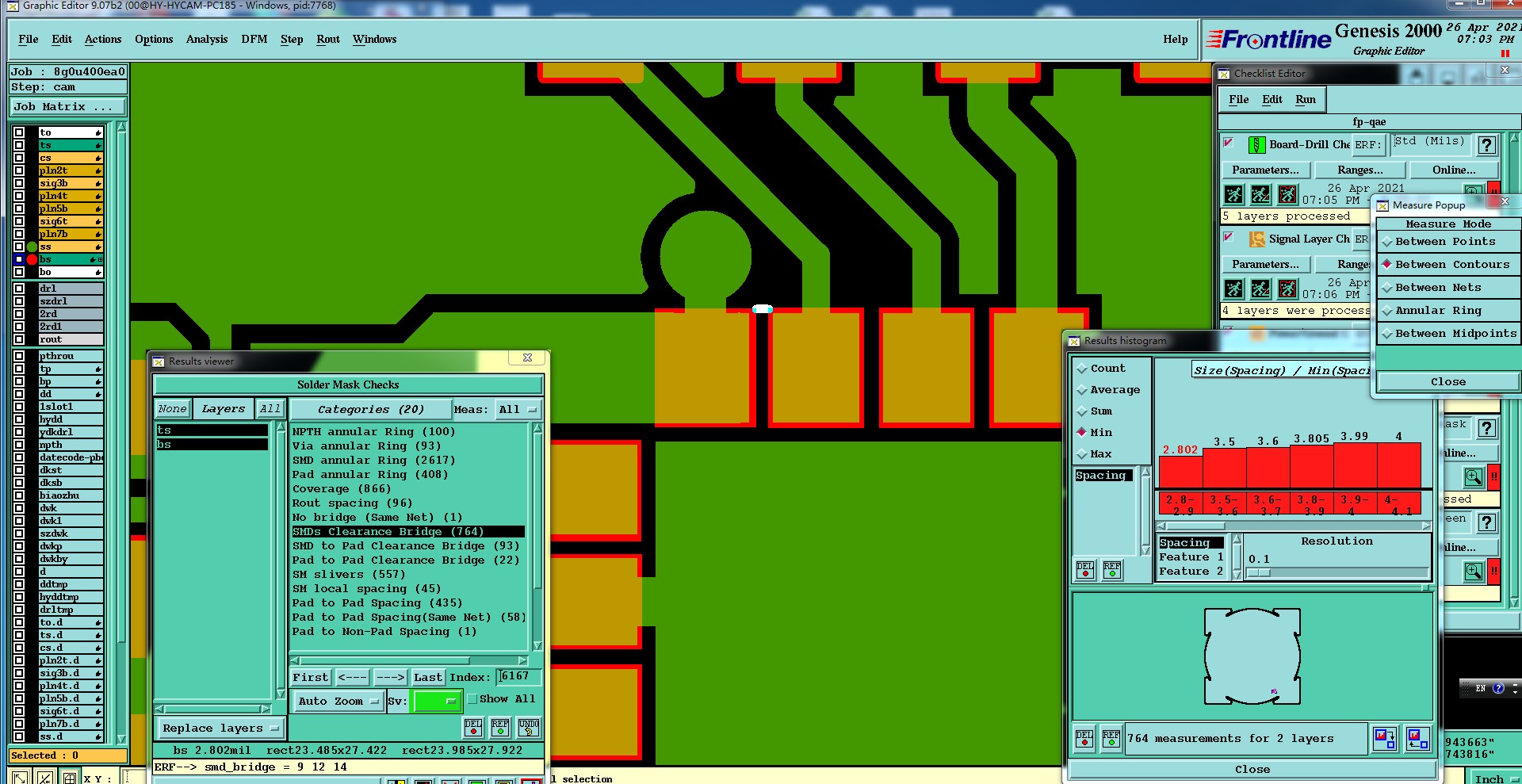This screenshot has width=1522, height=784.
Task: Open the DFM menu
Action: pos(254,40)
